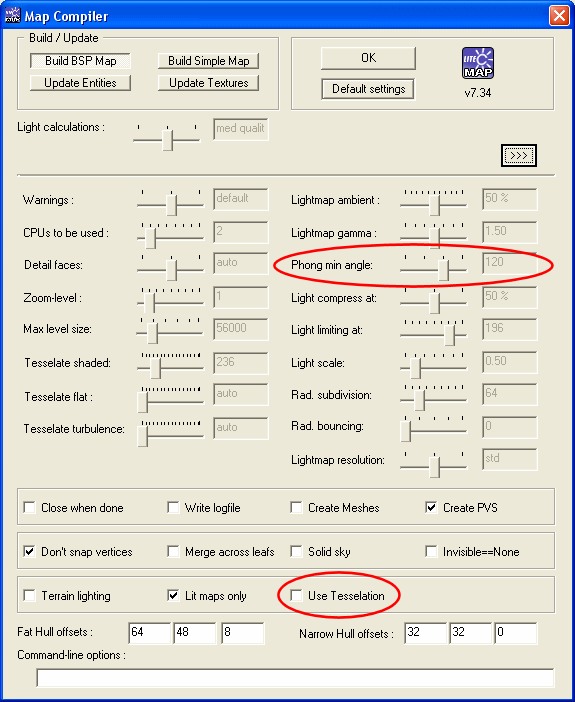Click Narrow Hull offset field with 0
The image size is (575, 702).
[x=515, y=633]
